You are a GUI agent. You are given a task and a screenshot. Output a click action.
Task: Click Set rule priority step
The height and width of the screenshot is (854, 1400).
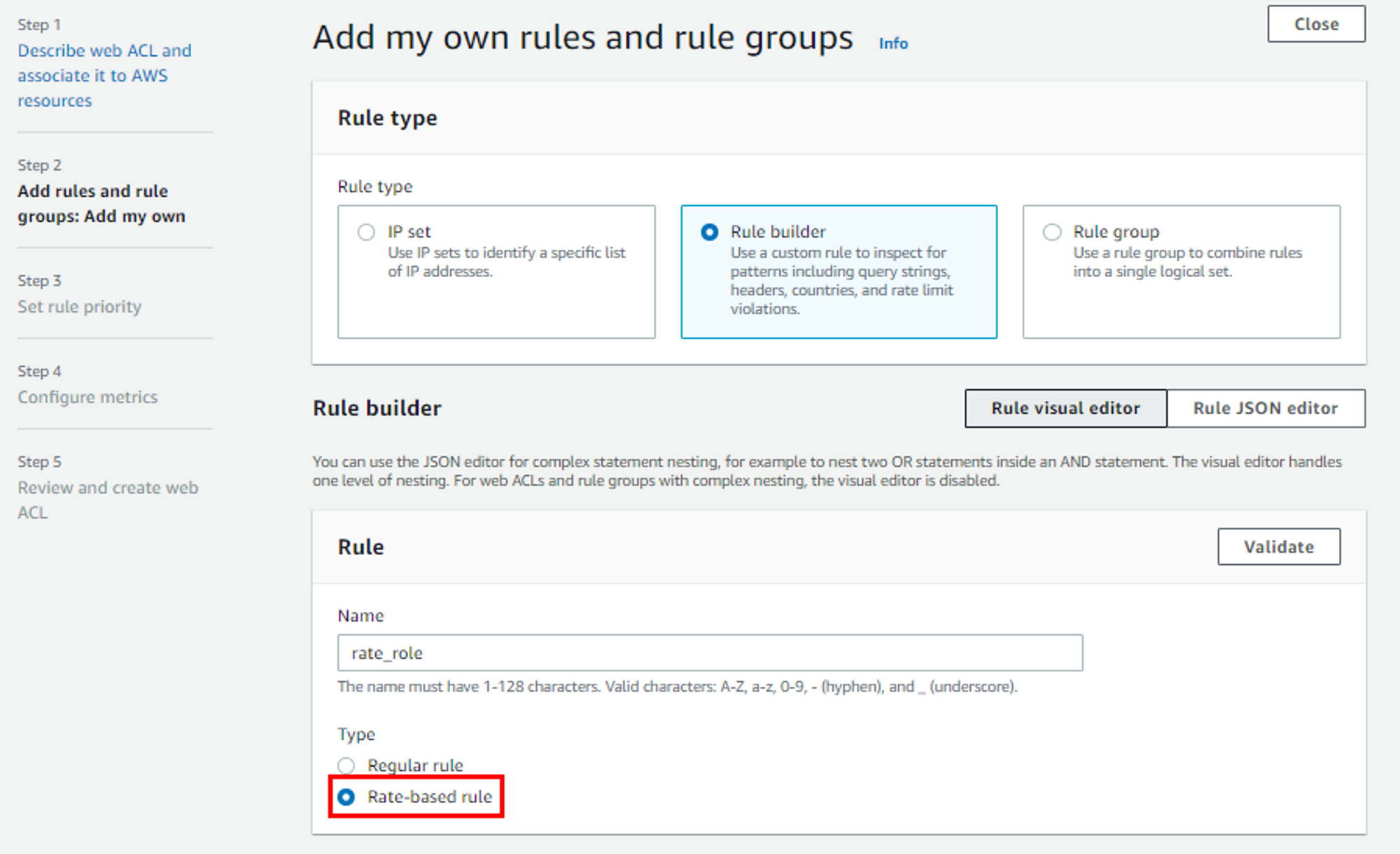(79, 307)
